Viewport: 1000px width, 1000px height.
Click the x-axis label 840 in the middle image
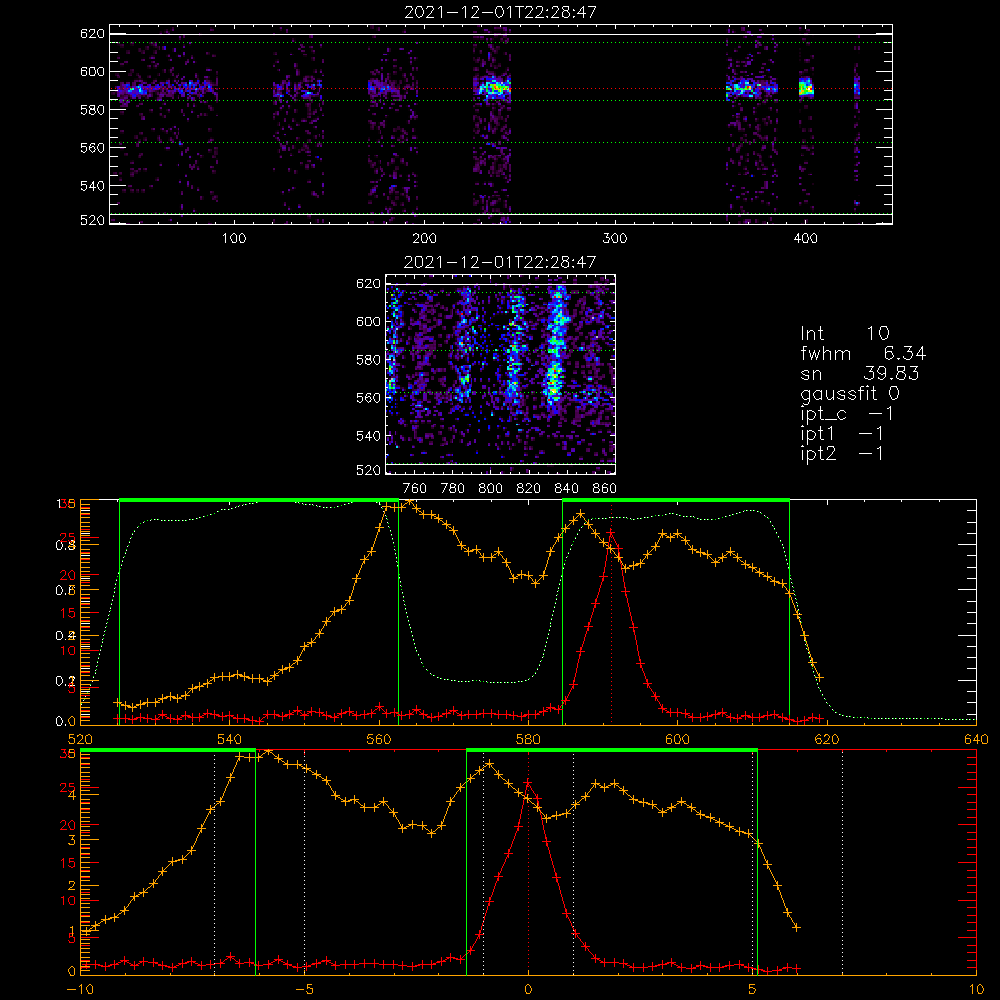coord(566,489)
